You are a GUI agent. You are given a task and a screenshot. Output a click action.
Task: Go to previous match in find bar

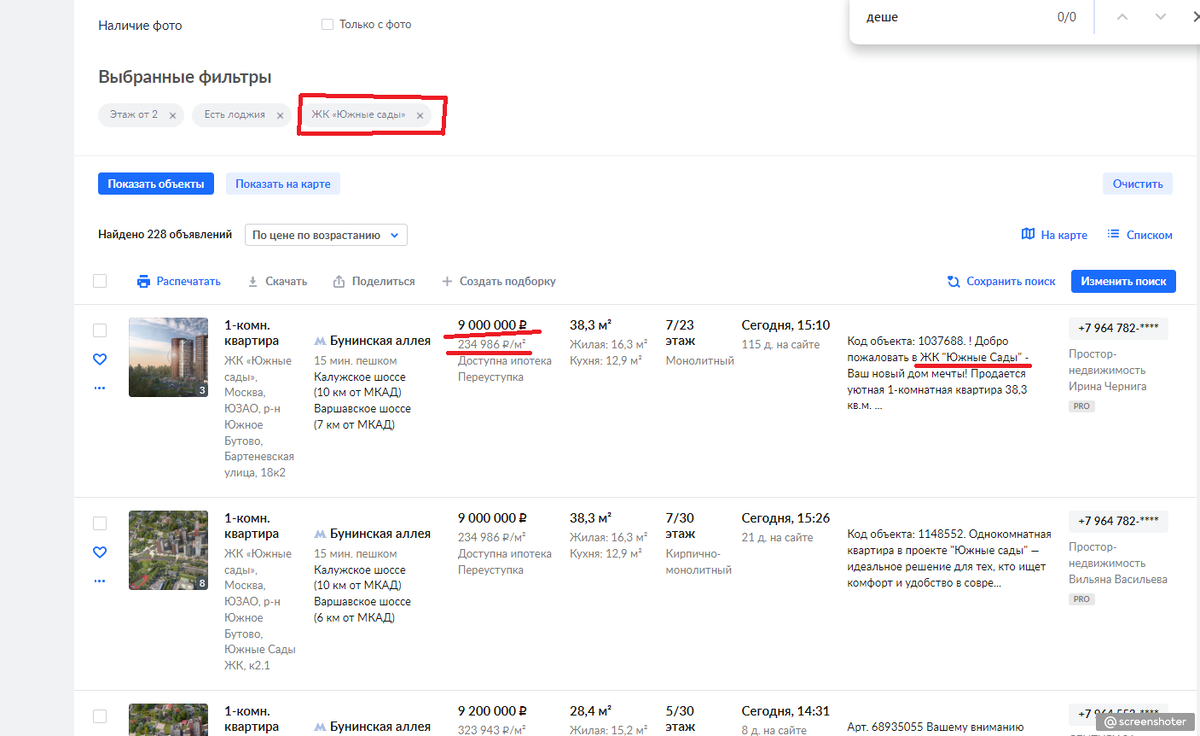(1123, 17)
